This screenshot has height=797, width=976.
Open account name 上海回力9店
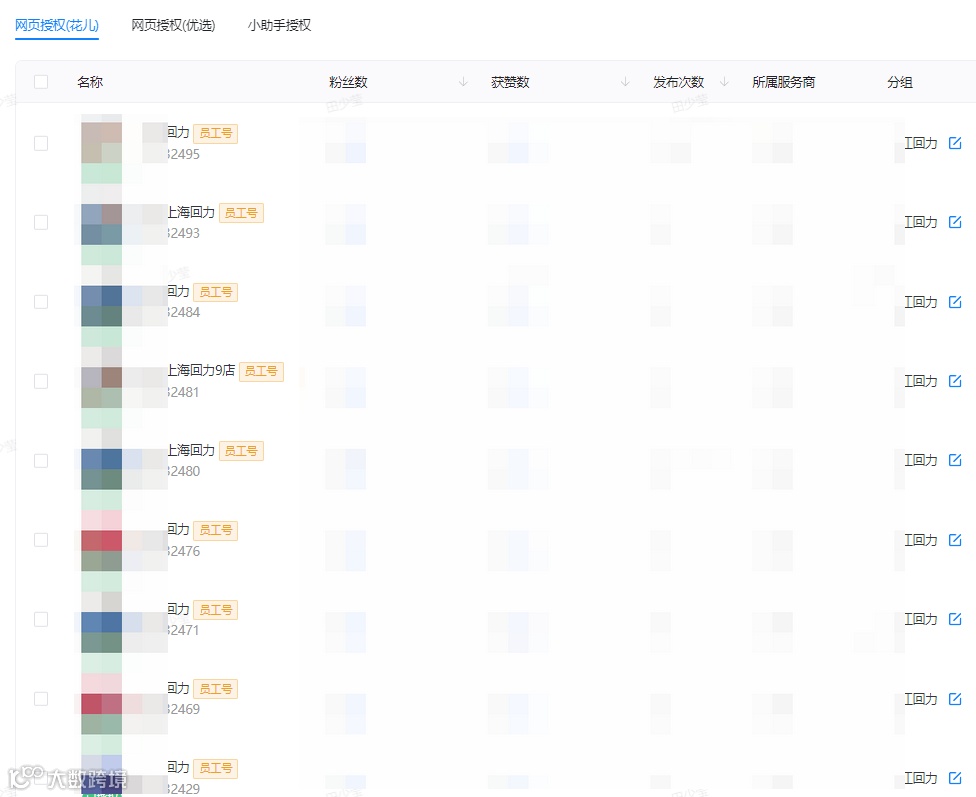201,370
